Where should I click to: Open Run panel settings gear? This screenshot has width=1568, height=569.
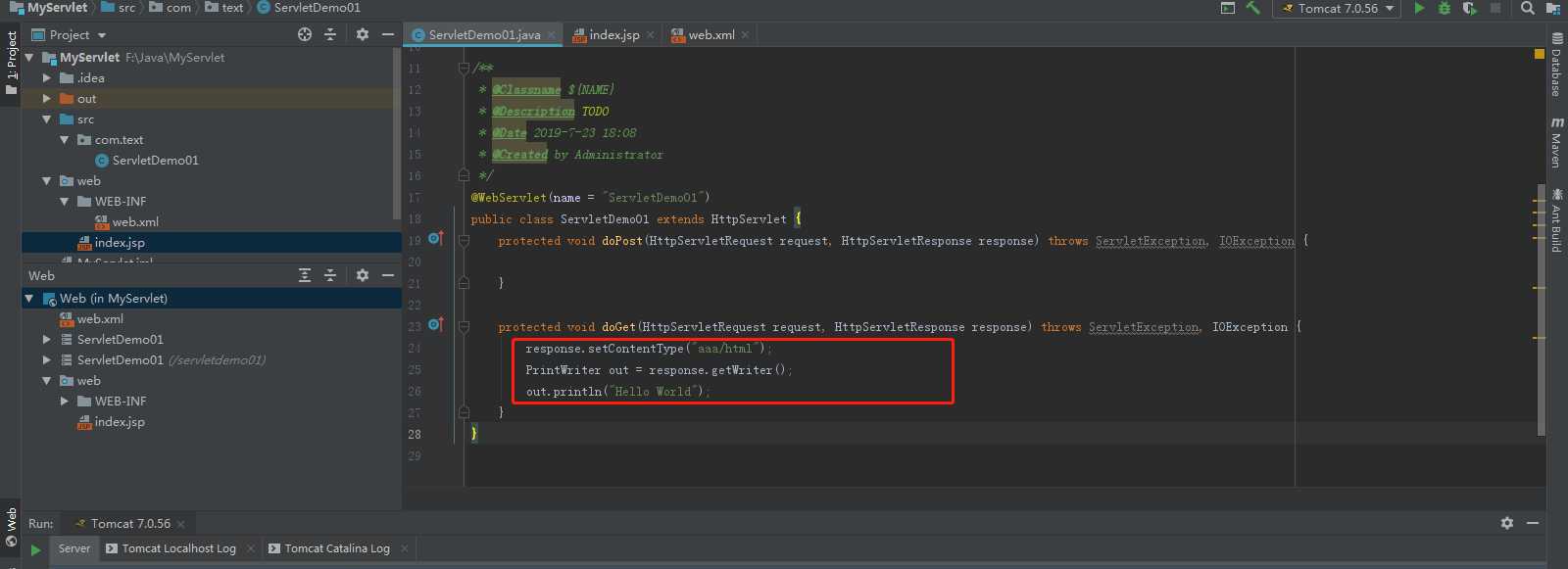(1507, 523)
